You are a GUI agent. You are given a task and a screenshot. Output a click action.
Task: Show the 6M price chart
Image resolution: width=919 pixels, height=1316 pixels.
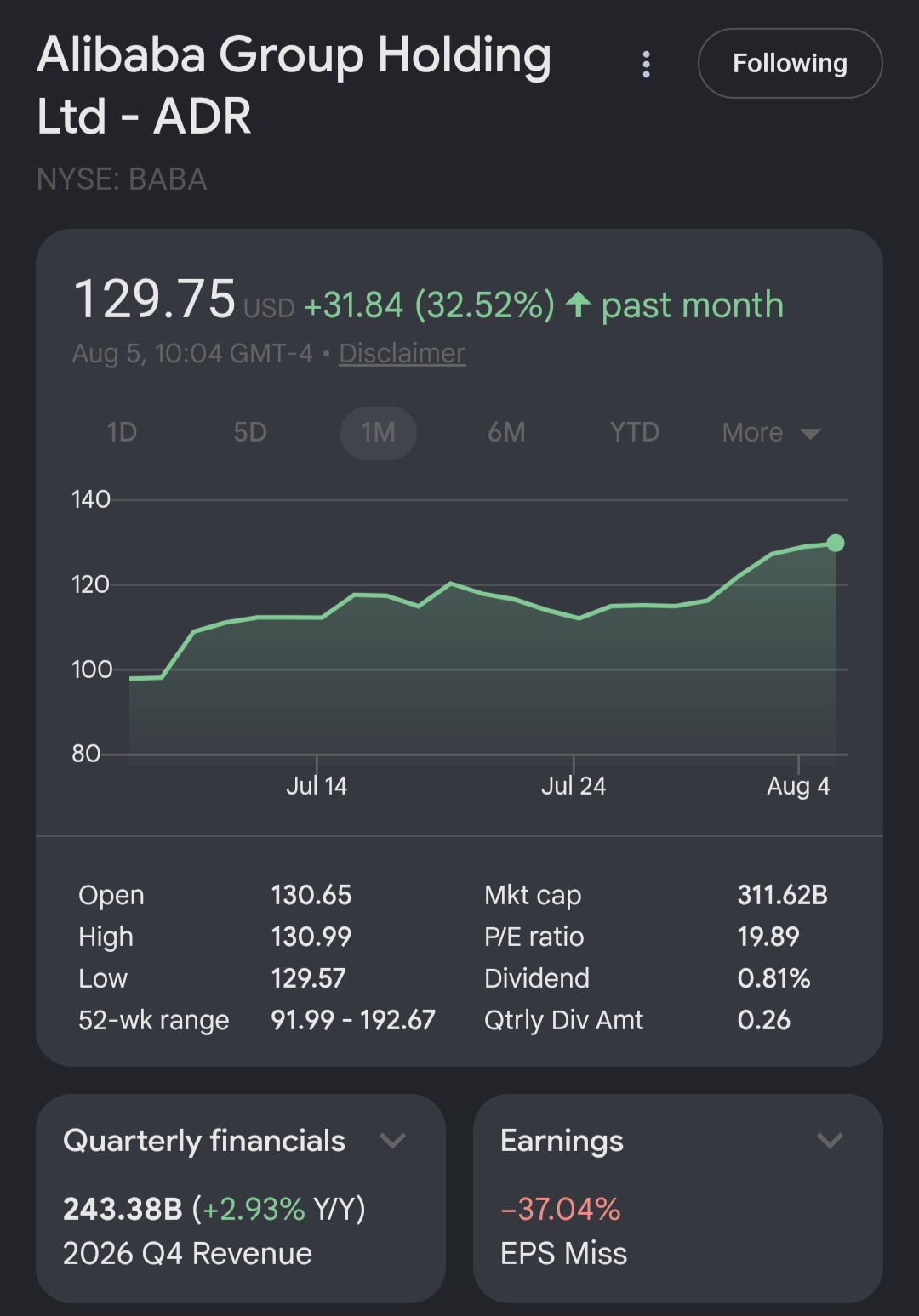[x=506, y=433]
